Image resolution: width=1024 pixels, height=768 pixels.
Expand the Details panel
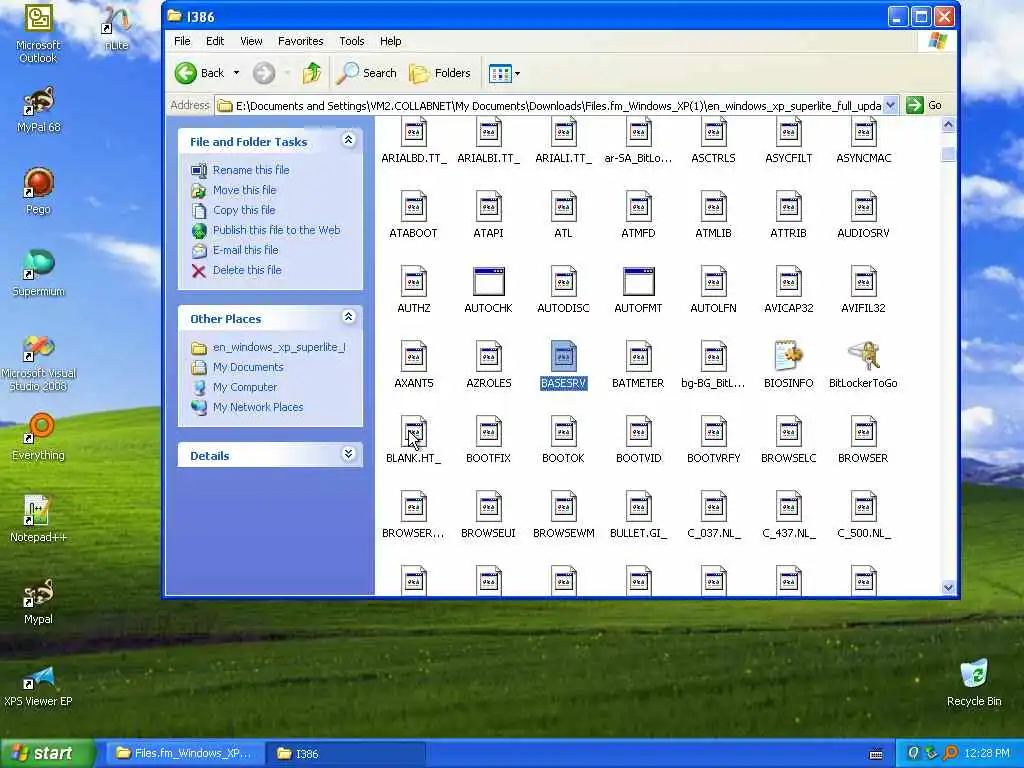tap(348, 454)
